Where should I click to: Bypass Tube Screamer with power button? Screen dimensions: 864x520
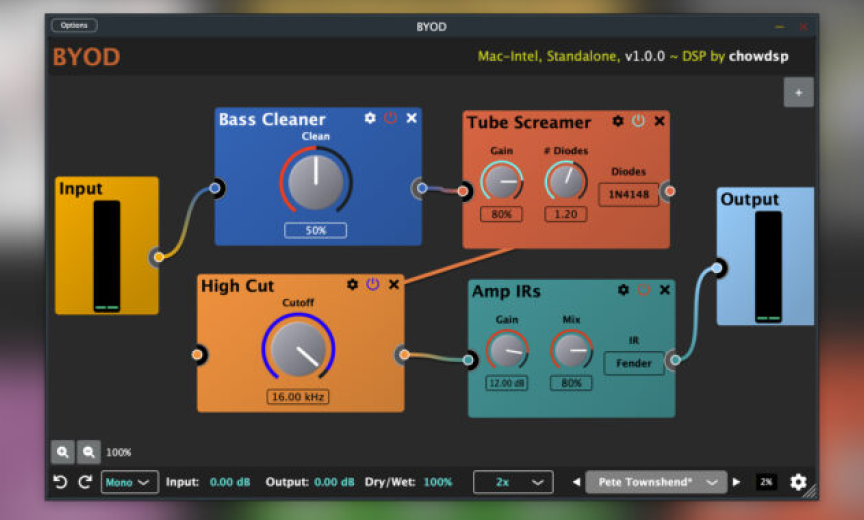pyautogui.click(x=638, y=121)
